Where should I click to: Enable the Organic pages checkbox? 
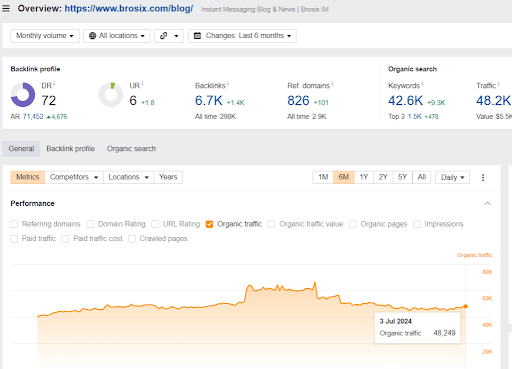[x=353, y=224]
